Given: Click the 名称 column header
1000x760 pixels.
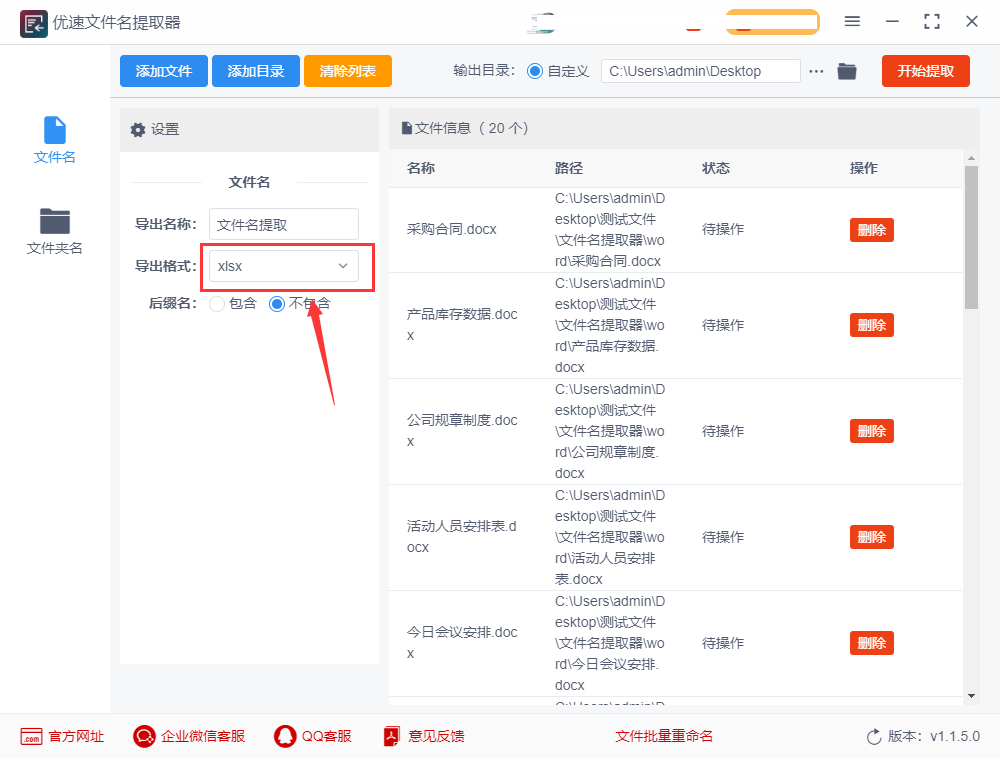Looking at the screenshot, I should click(x=421, y=168).
